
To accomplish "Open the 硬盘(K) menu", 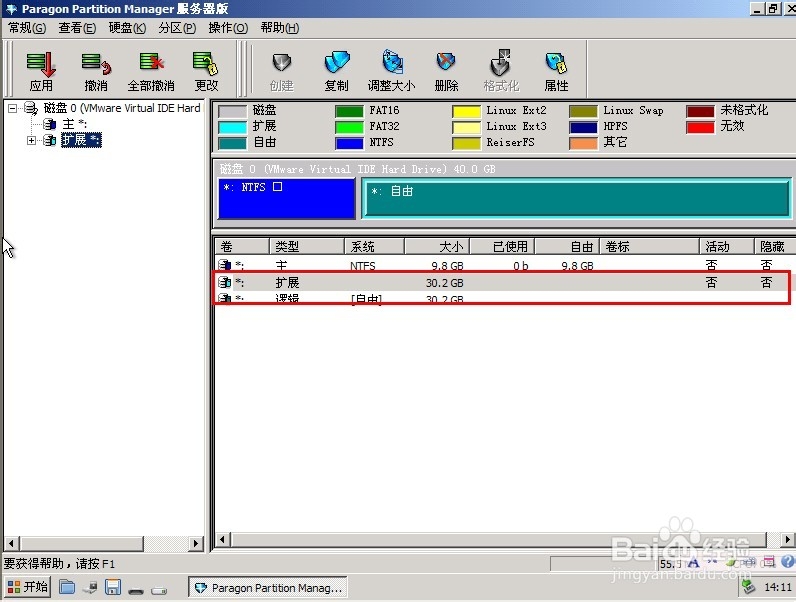I will (x=127, y=28).
